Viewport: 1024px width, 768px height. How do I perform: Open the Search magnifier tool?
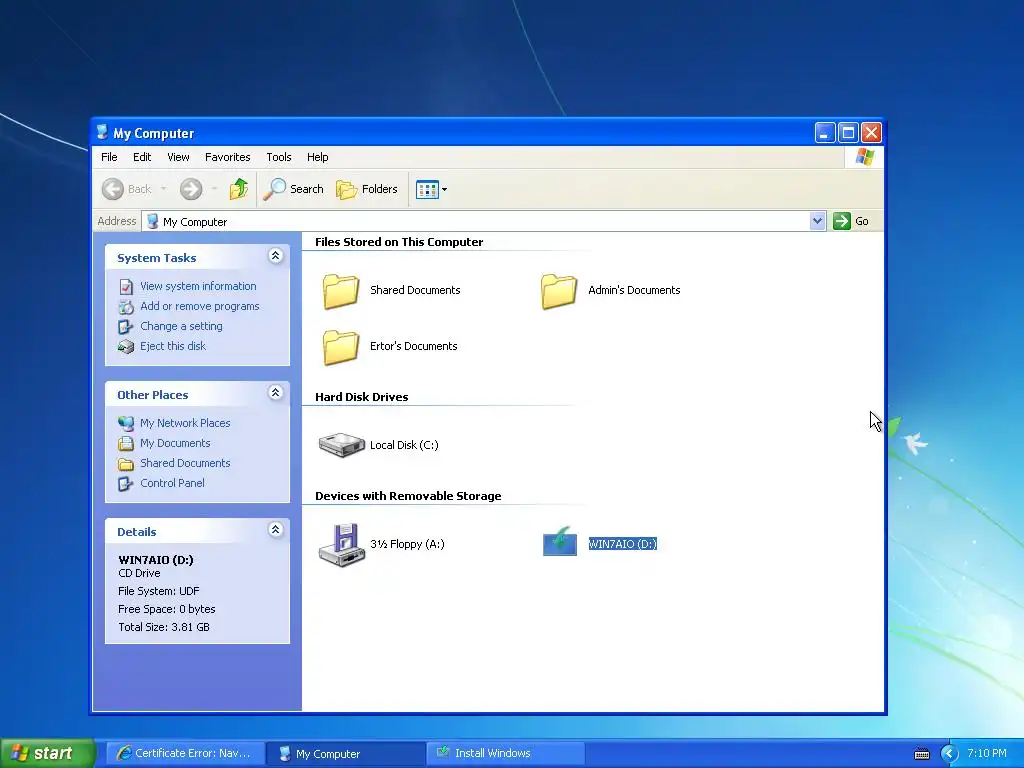click(293, 189)
